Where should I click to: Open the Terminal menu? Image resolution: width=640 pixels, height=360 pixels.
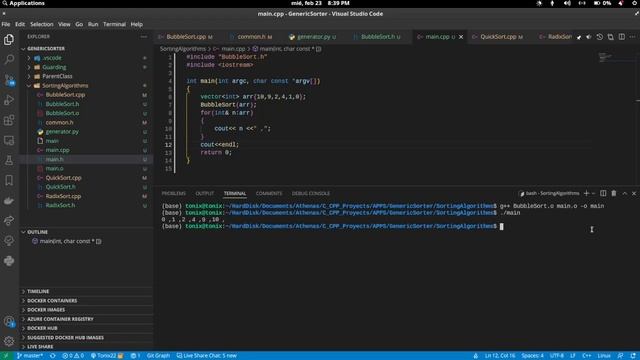coord(114,24)
